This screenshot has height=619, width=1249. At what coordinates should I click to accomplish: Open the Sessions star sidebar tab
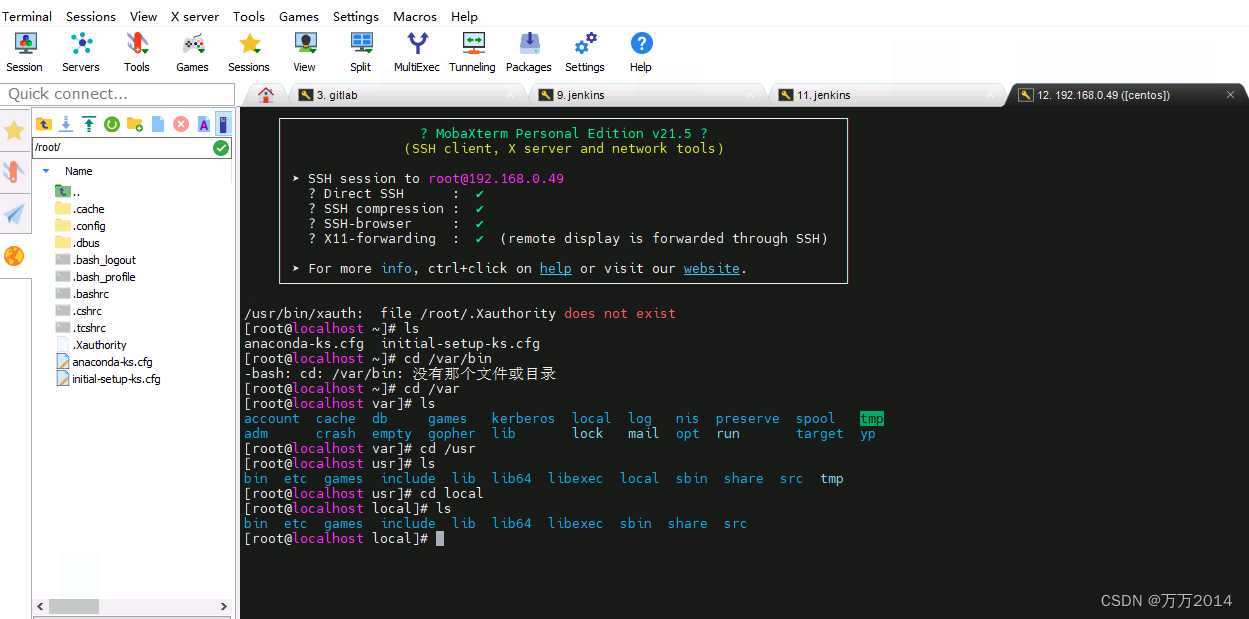click(x=14, y=131)
